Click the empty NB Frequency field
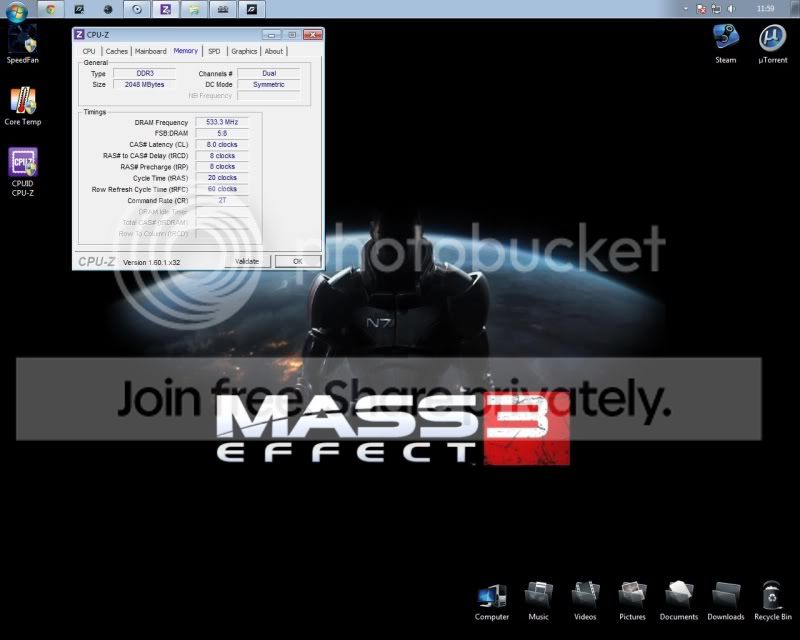This screenshot has height=640, width=800. click(269, 95)
